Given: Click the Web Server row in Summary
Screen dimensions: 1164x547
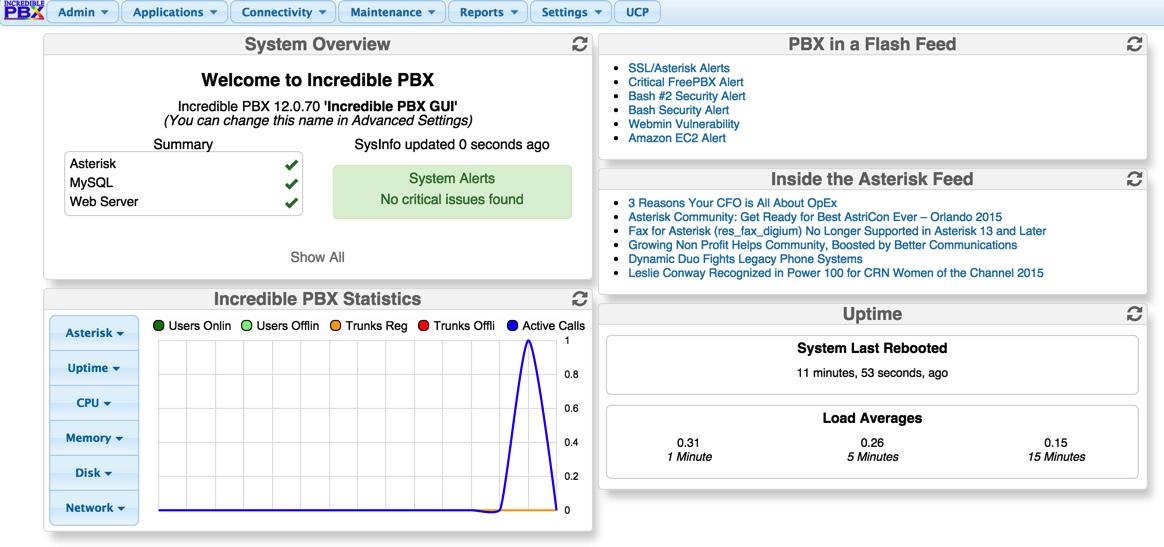Looking at the screenshot, I should tap(183, 202).
